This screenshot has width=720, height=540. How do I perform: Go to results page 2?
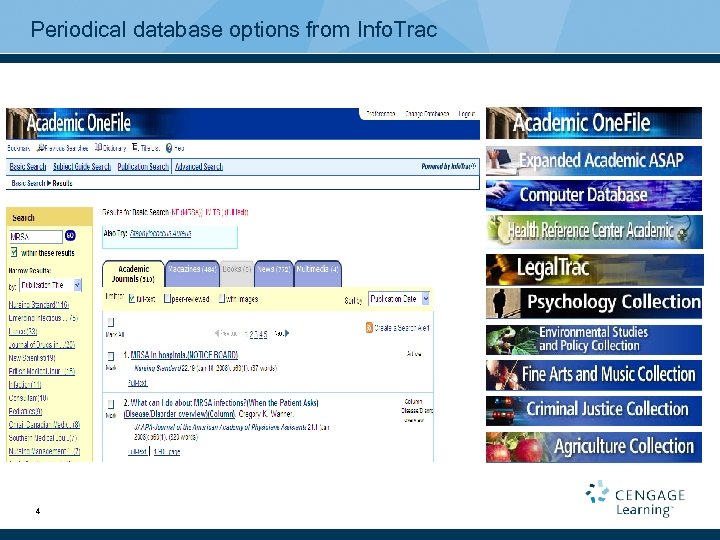point(252,334)
